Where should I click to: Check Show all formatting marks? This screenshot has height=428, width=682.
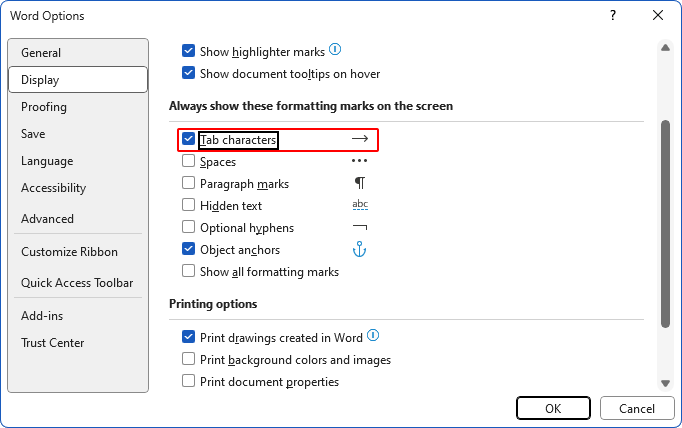point(189,272)
